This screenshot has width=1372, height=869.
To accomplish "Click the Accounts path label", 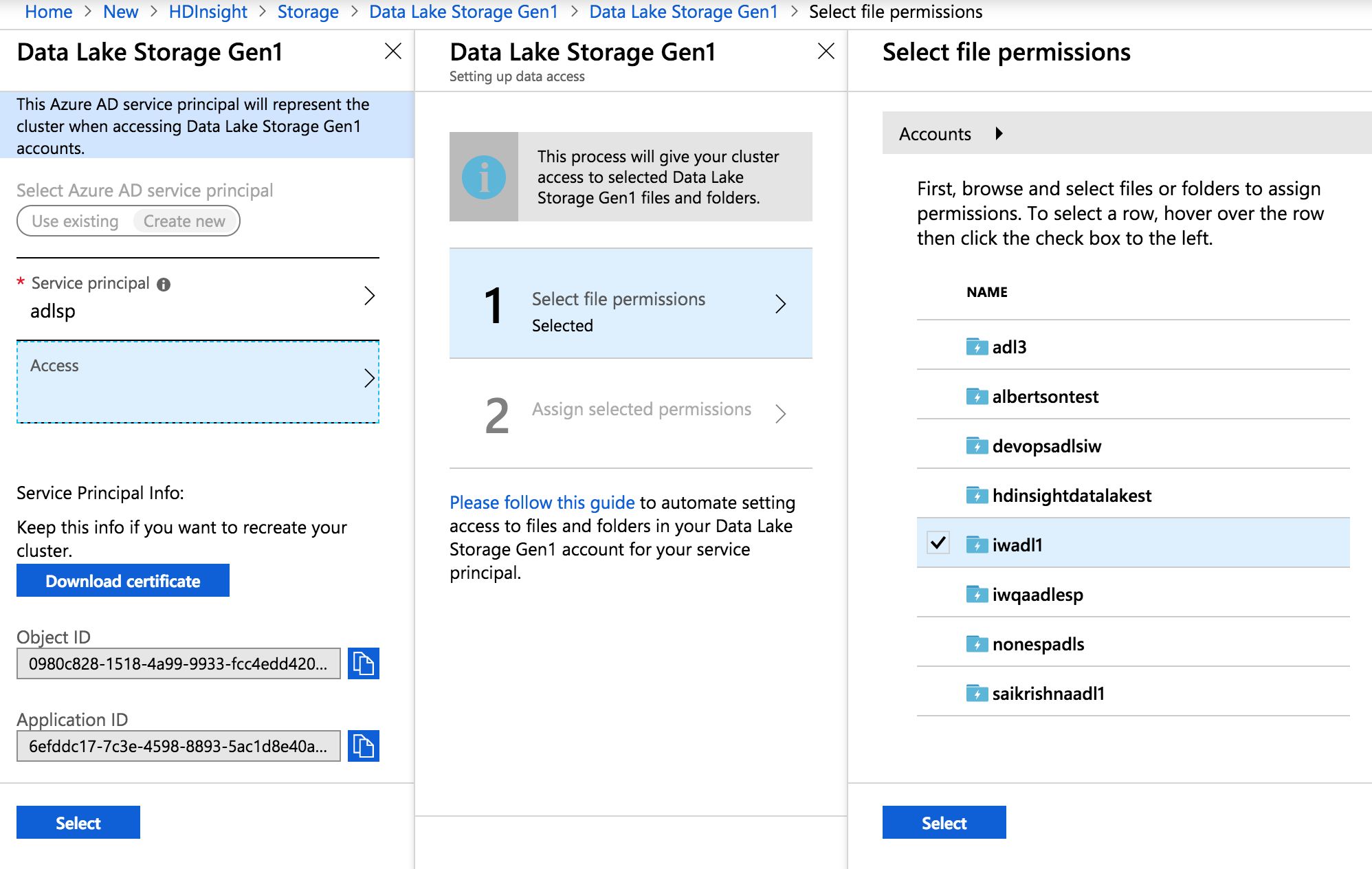I will click(x=935, y=133).
